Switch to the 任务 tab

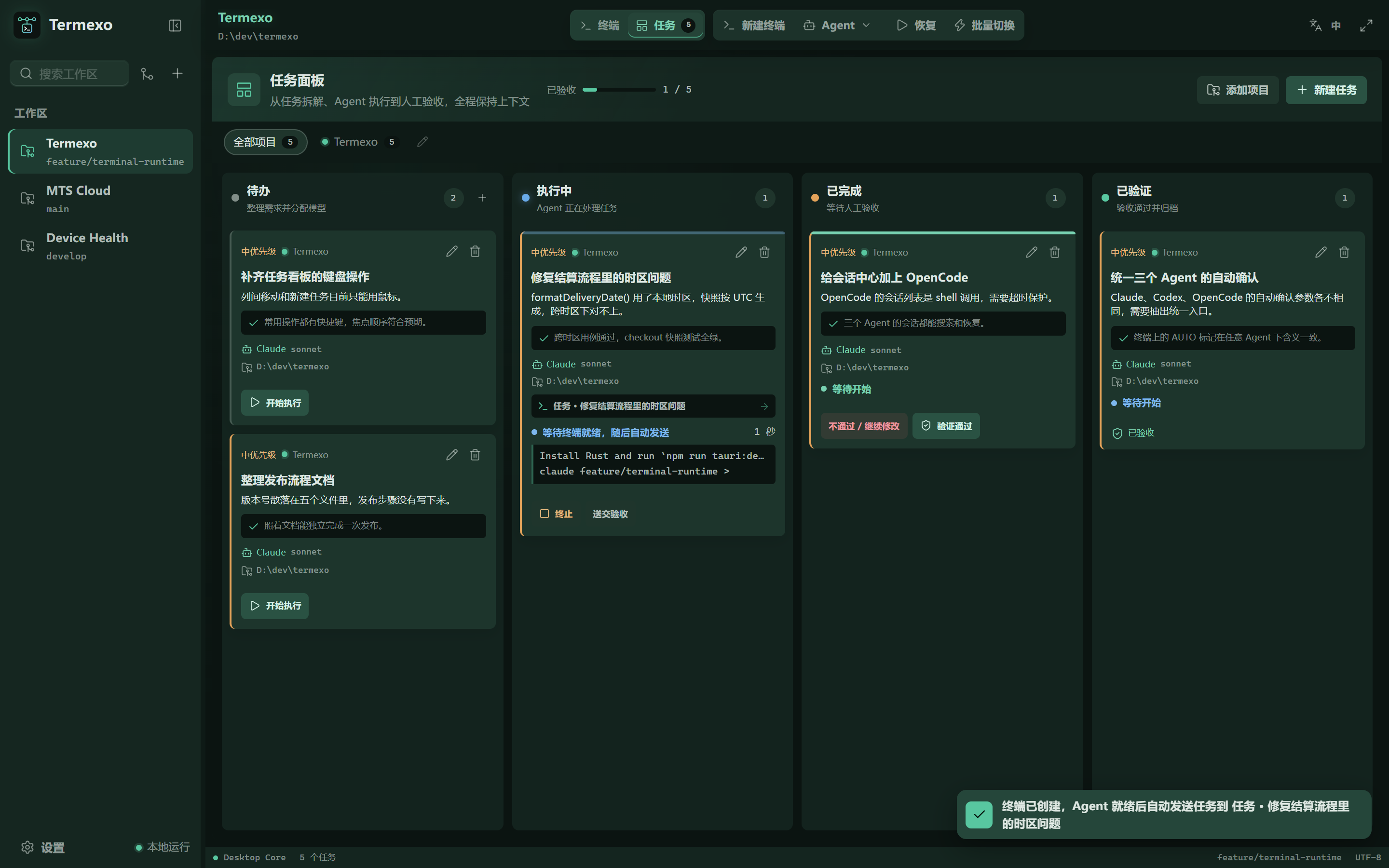click(665, 25)
